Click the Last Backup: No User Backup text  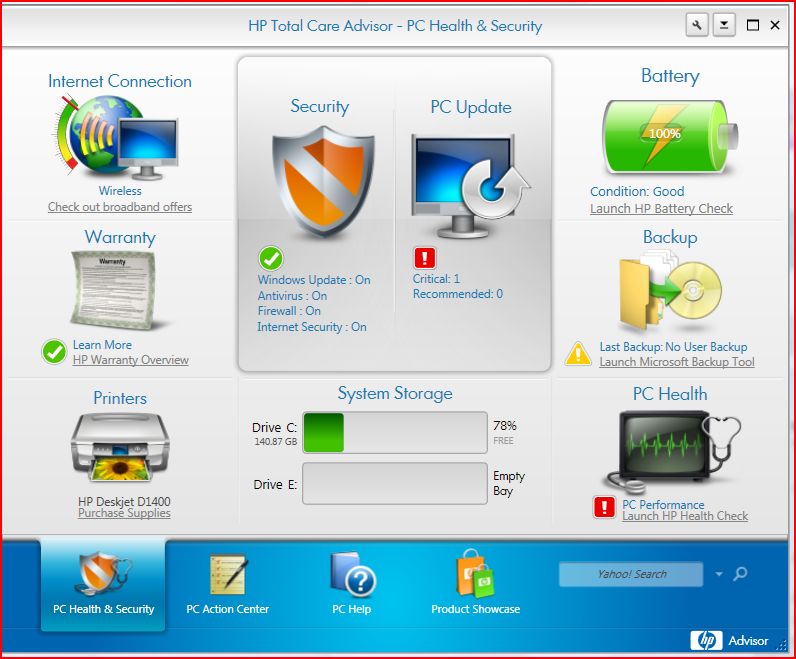[673, 347]
